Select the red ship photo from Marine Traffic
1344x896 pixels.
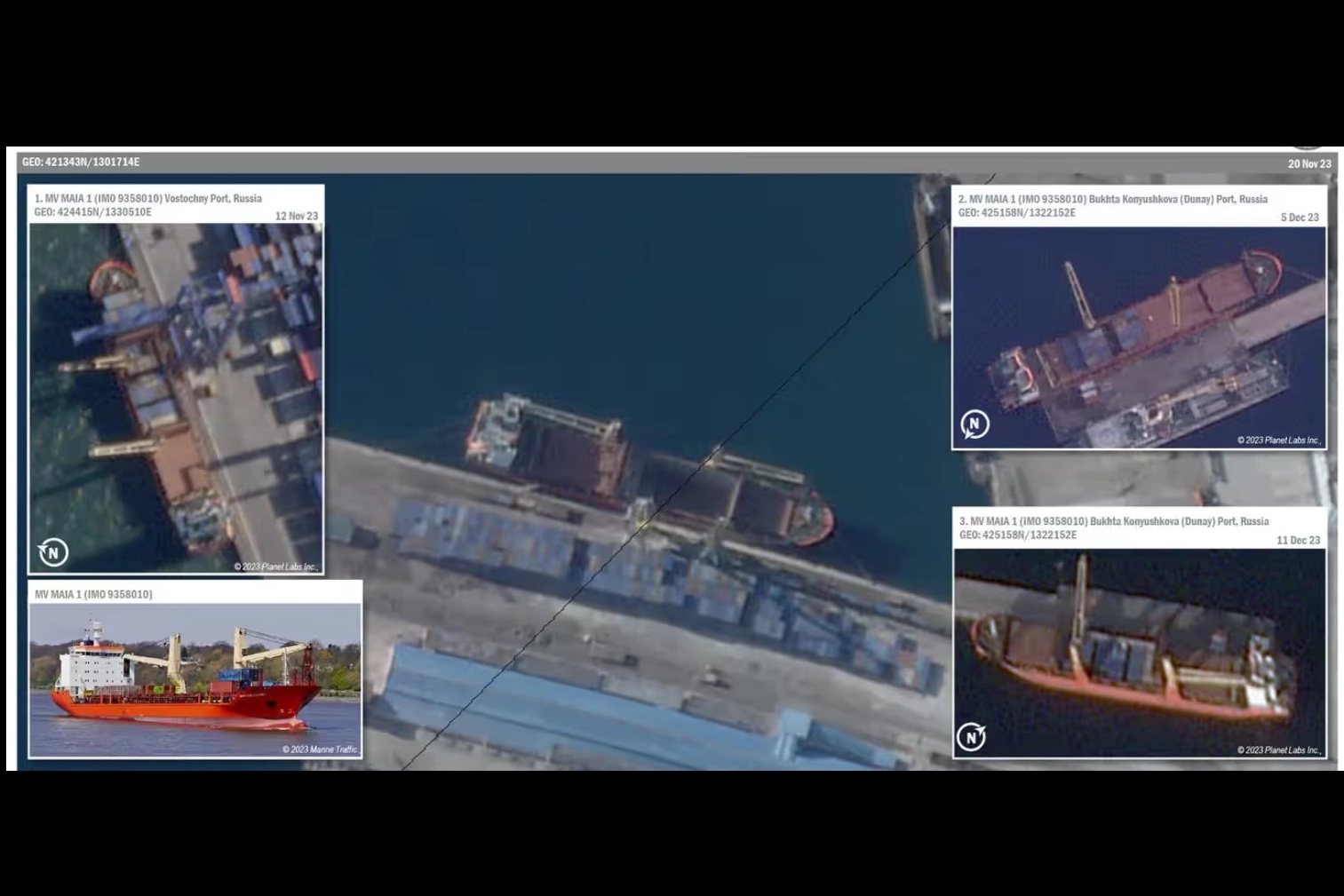click(195, 680)
